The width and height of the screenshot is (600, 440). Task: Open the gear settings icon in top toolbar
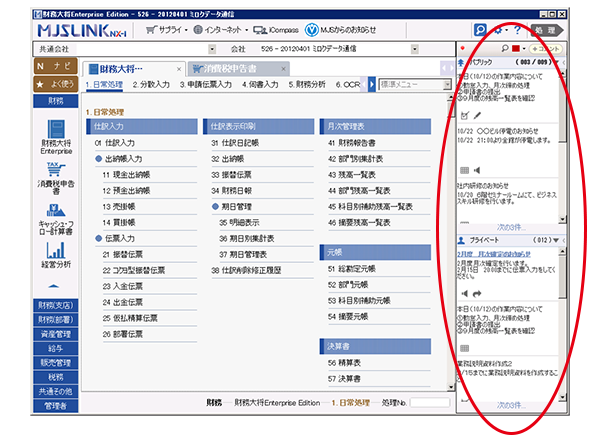pyautogui.click(x=498, y=30)
